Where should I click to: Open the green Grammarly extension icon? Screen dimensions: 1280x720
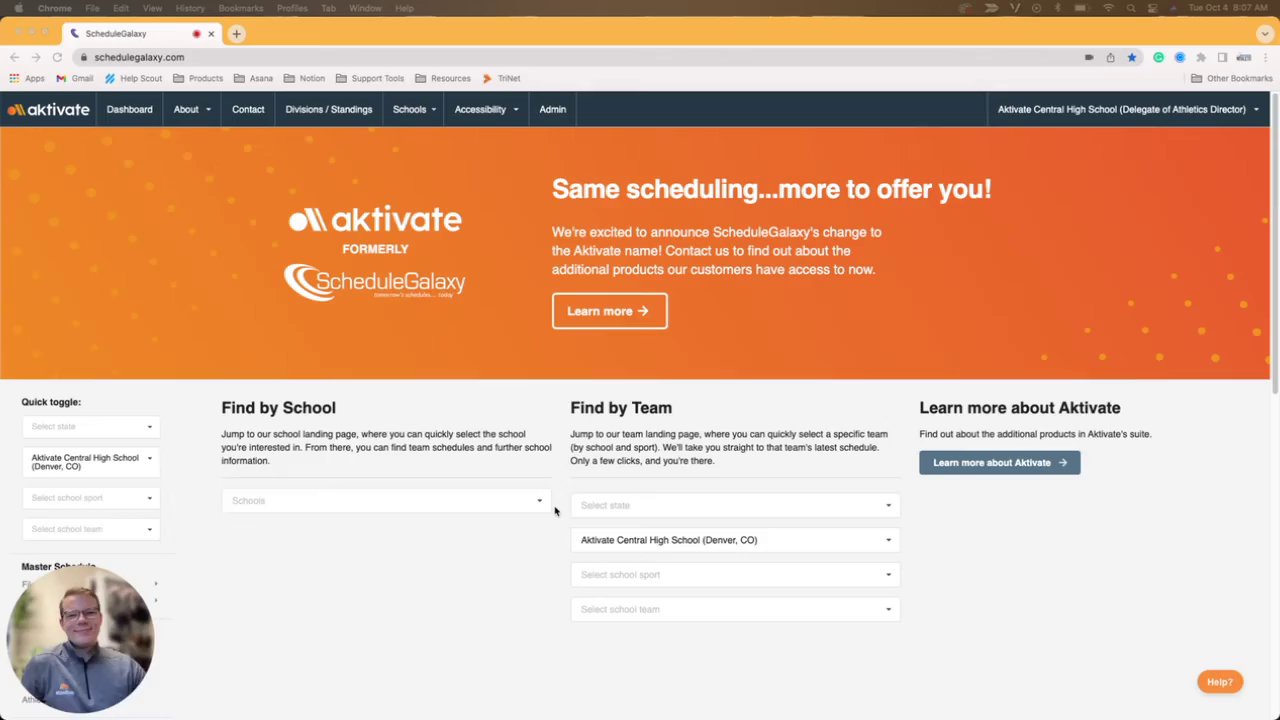(x=1159, y=57)
